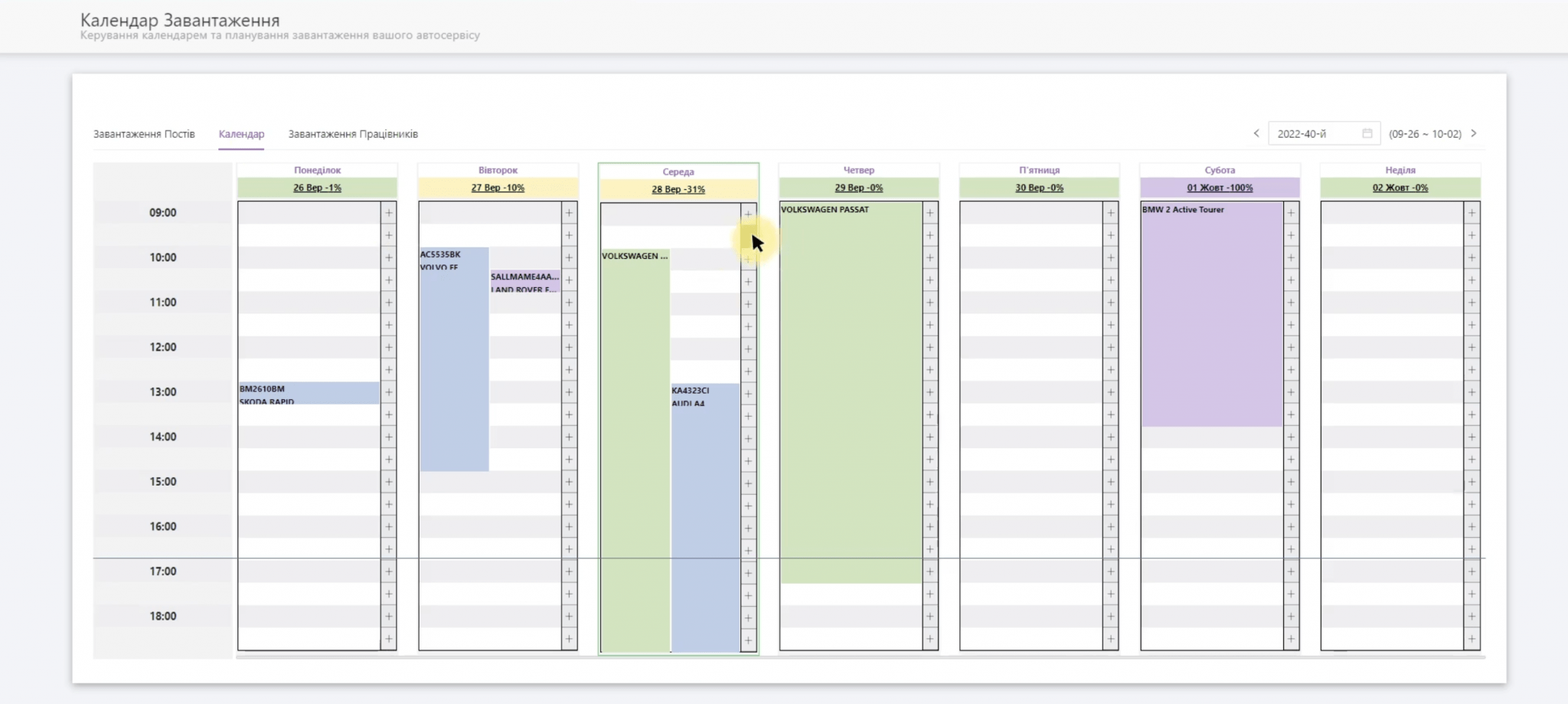The height and width of the screenshot is (704, 1568).
Task: Open the 02 Жовт -0% Sunday link
Action: tap(1400, 188)
